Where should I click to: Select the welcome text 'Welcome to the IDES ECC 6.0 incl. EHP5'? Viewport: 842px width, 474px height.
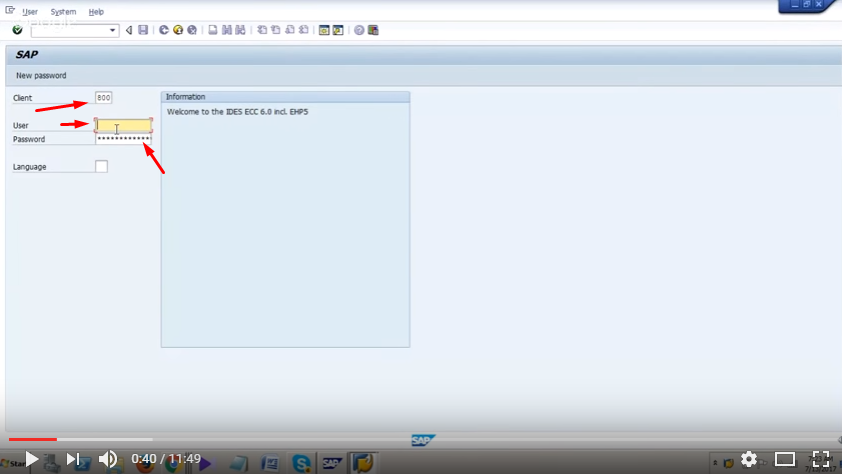tap(237, 112)
